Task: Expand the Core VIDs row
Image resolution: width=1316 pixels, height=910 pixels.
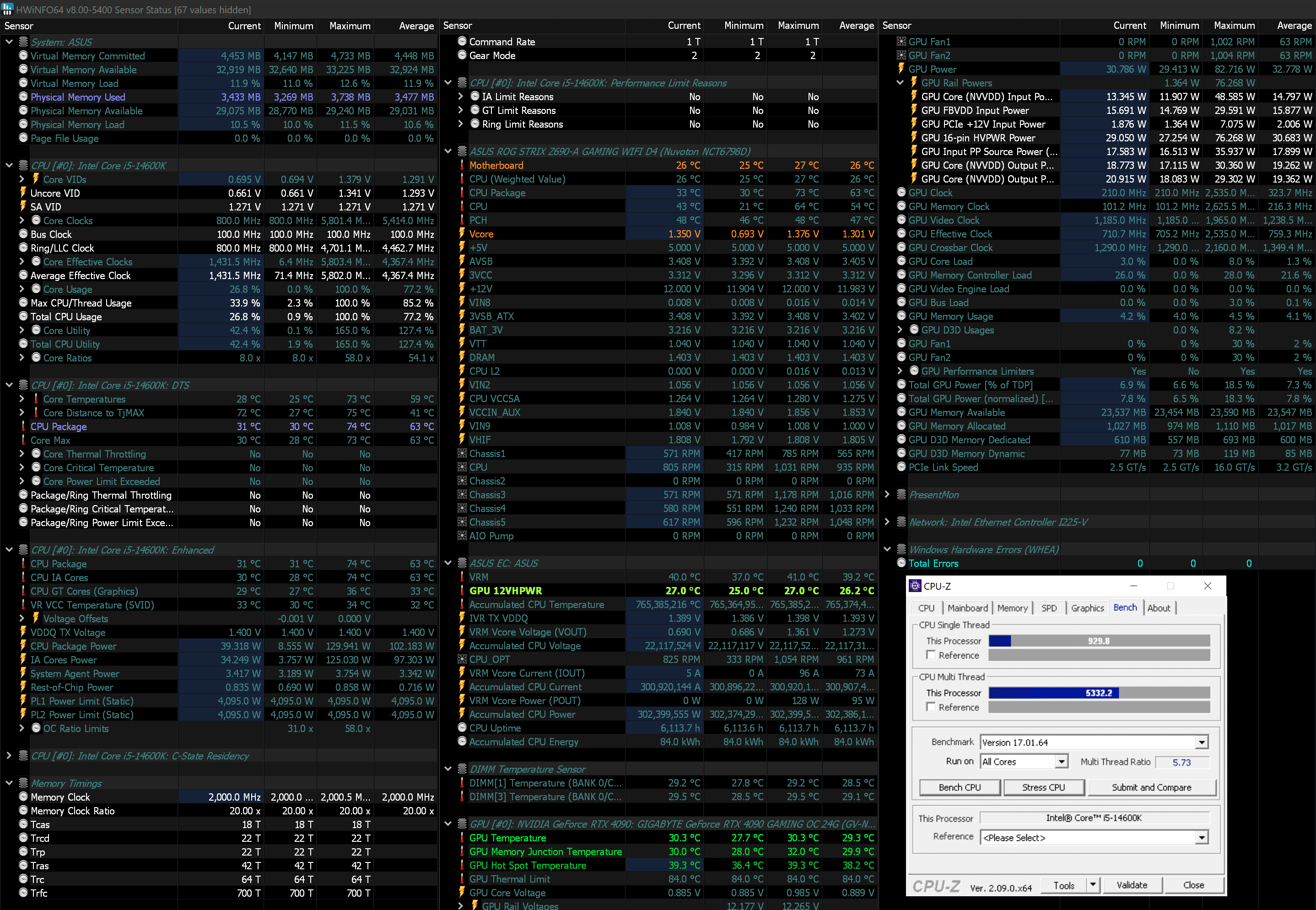Action: (22, 179)
